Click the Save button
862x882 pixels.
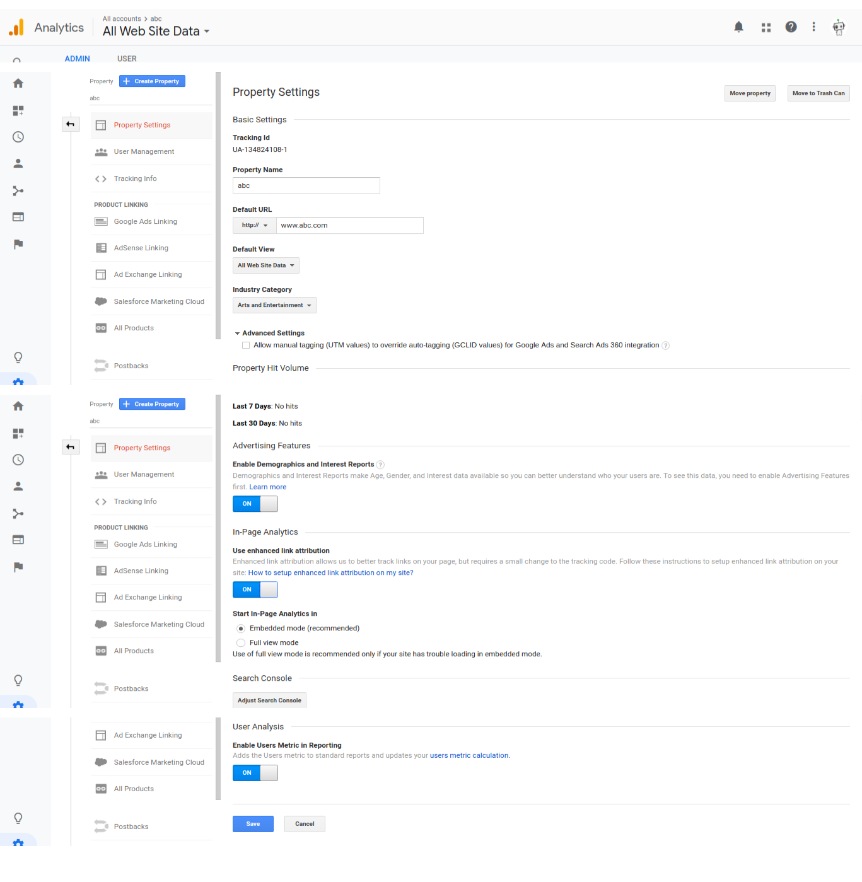tap(253, 824)
